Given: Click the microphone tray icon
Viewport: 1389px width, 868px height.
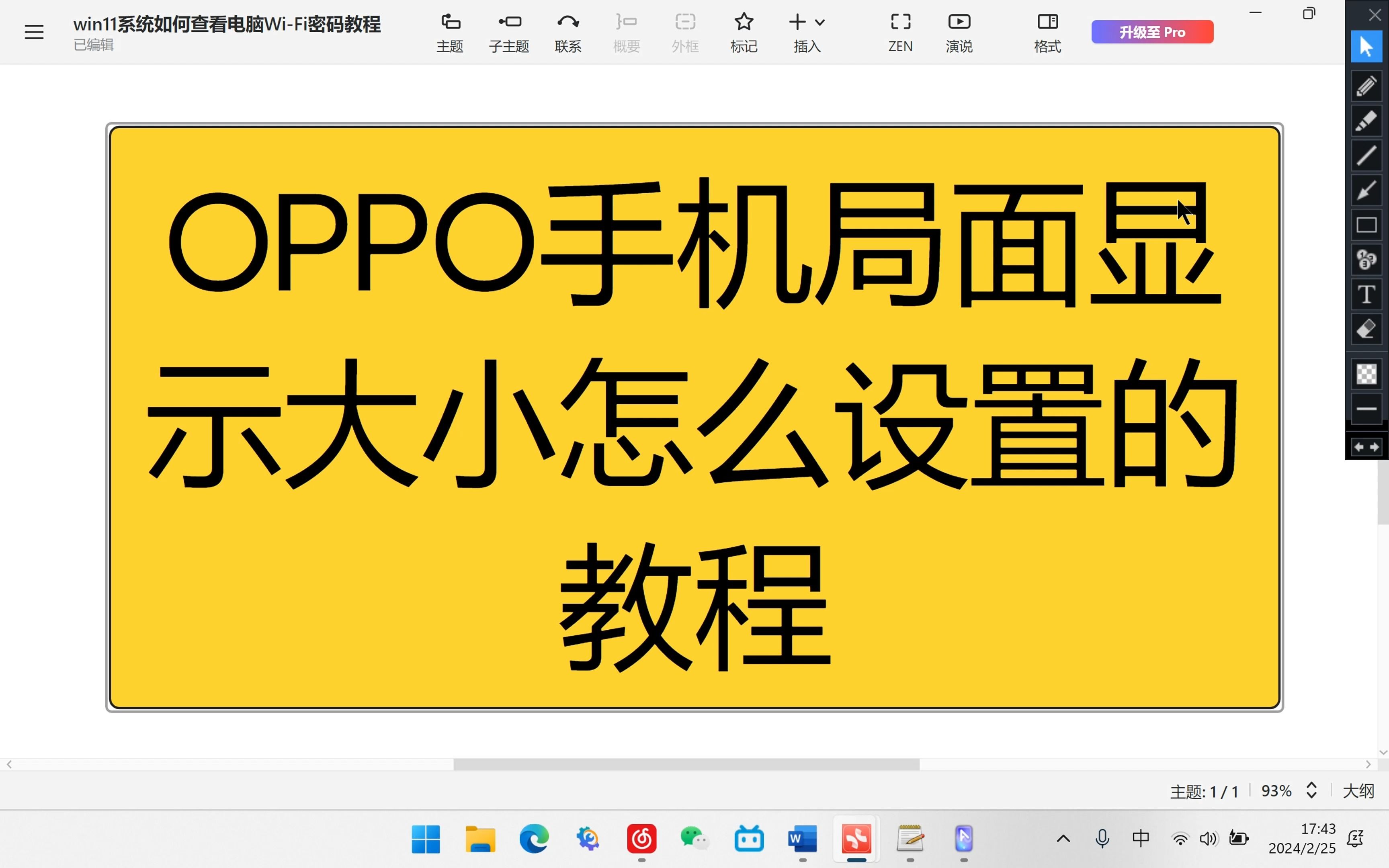Looking at the screenshot, I should pos(1102,839).
